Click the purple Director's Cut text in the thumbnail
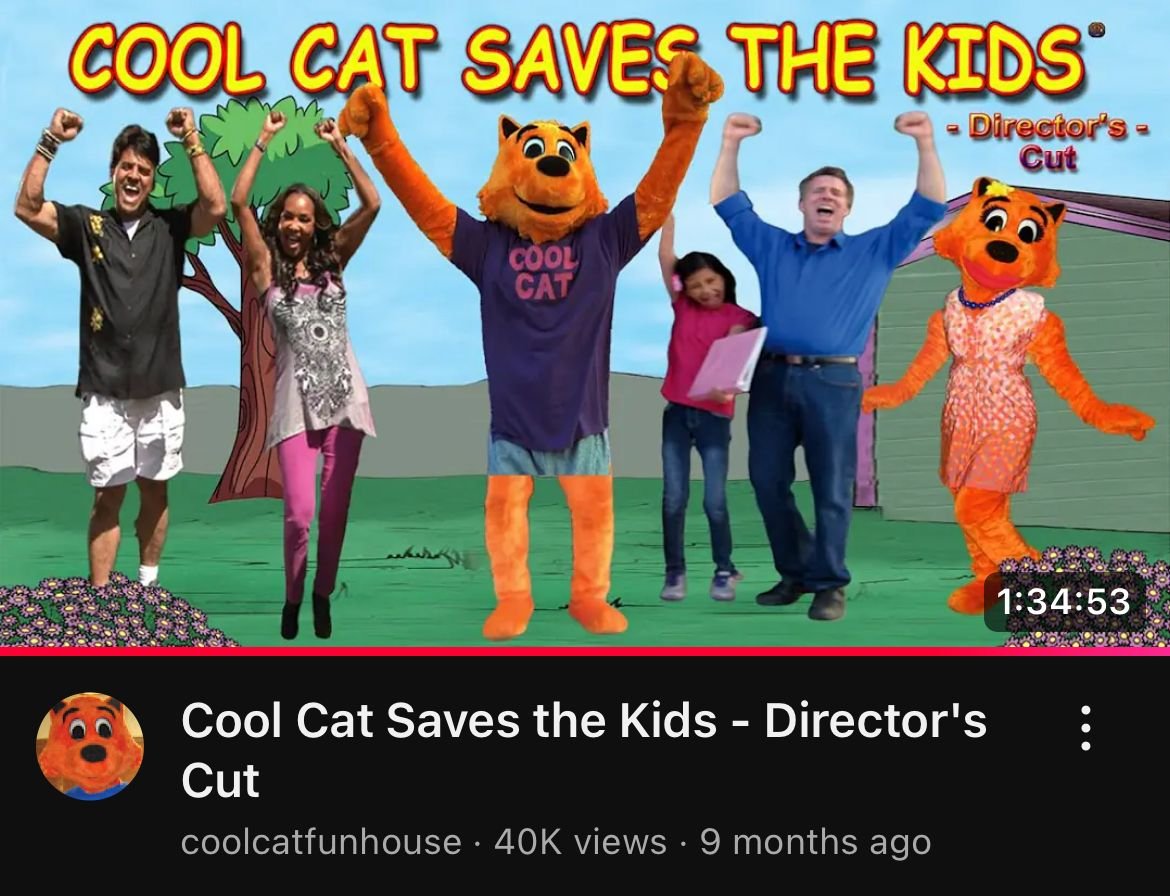Viewport: 1170px width, 896px height. pyautogui.click(x=1047, y=142)
